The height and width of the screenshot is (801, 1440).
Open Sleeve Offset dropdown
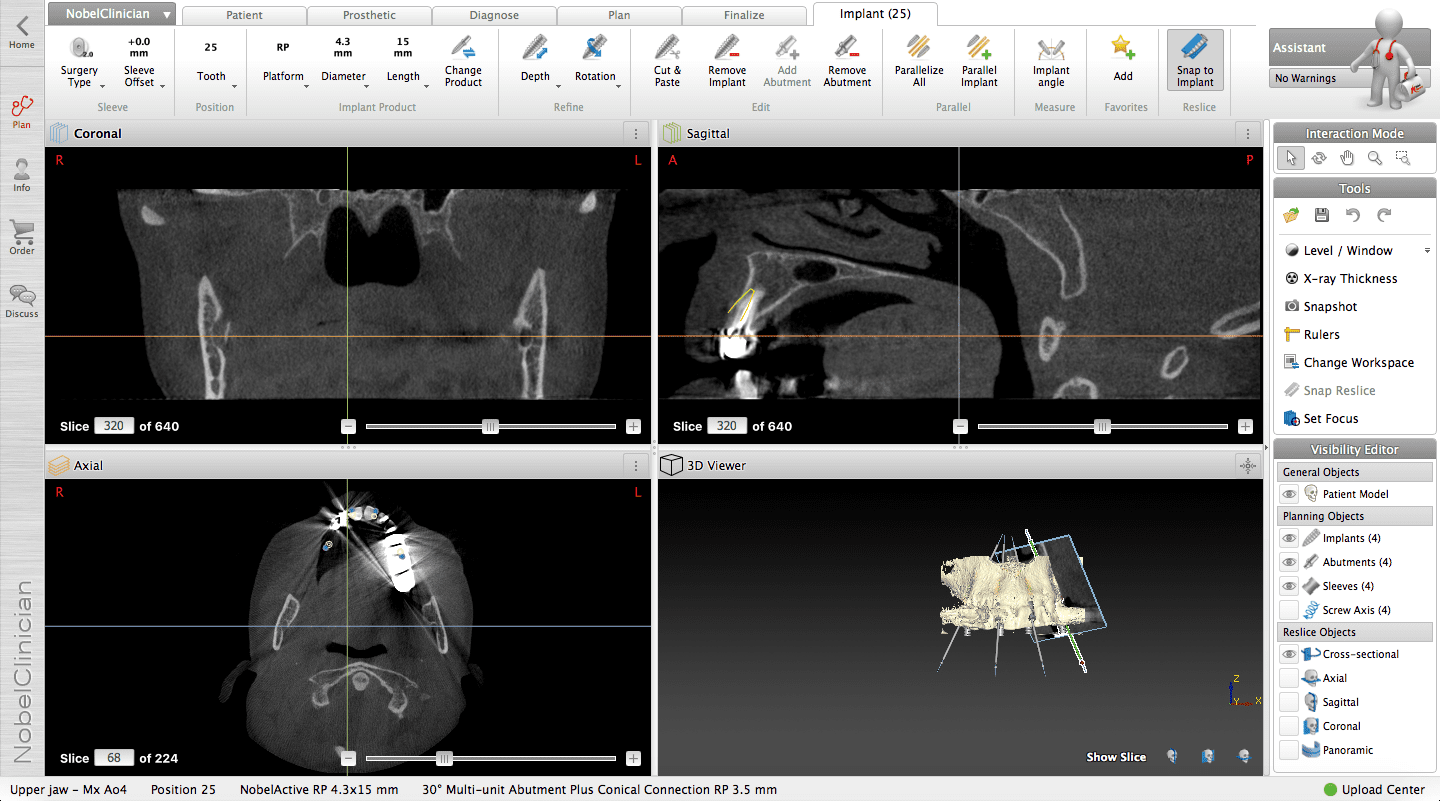139,62
